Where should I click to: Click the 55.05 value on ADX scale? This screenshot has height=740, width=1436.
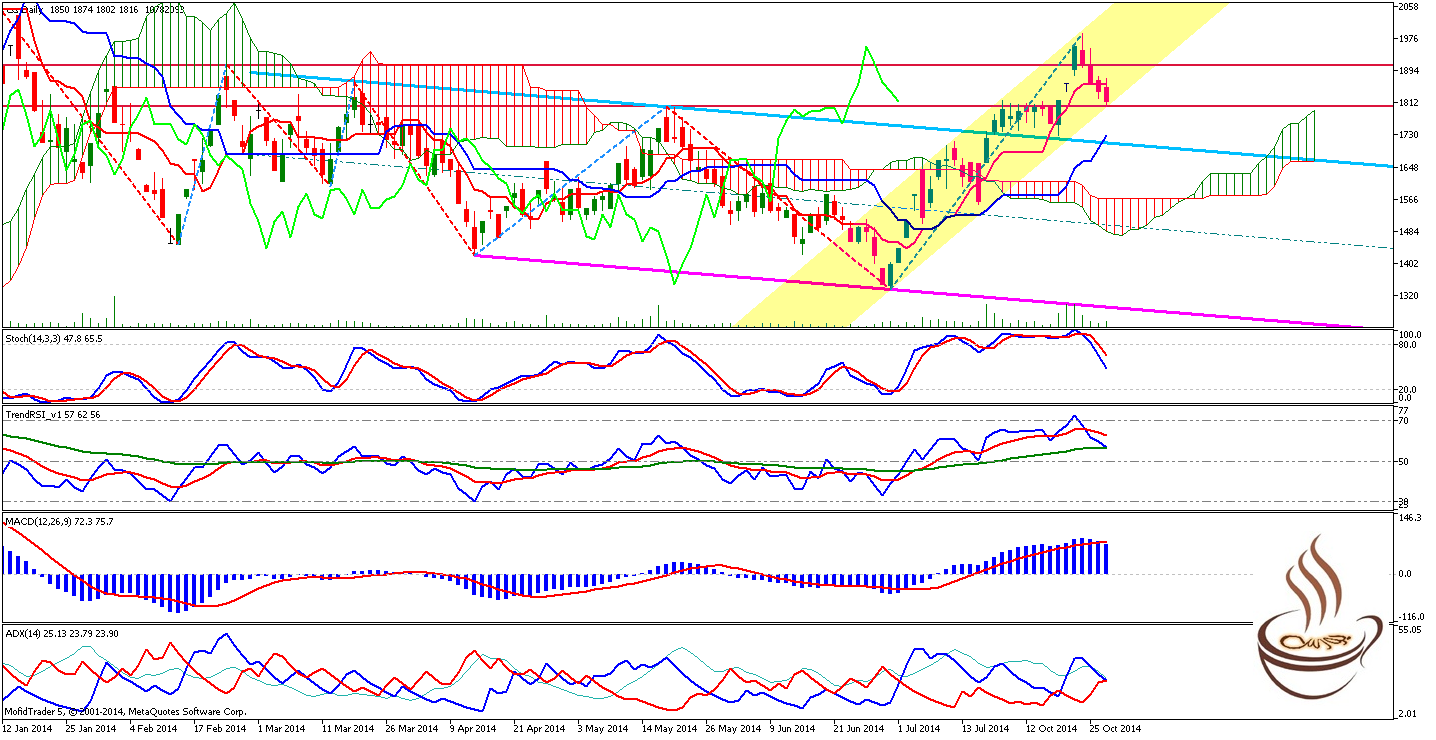click(1410, 632)
